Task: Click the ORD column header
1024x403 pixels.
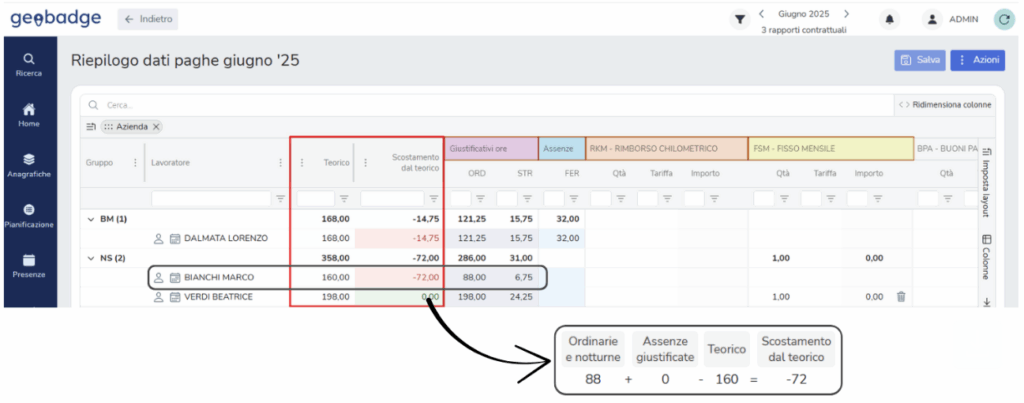Action: coord(477,174)
